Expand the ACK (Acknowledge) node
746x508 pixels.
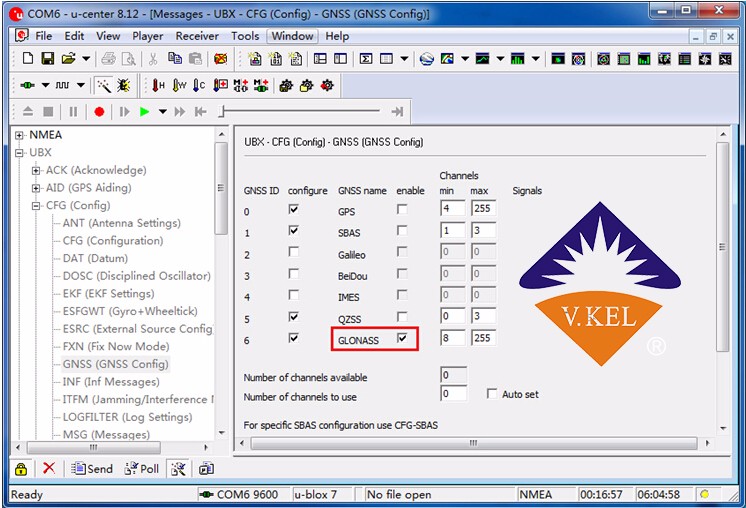[x=37, y=170]
